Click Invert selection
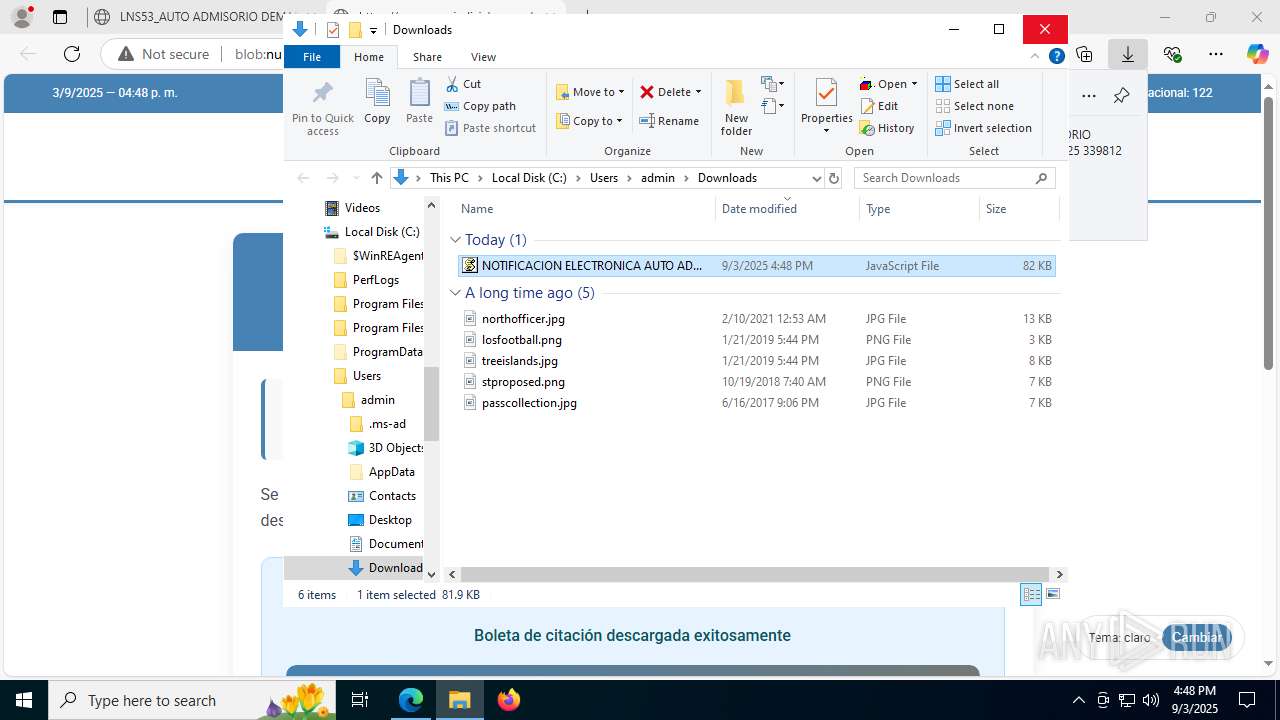Image resolution: width=1280 pixels, height=720 pixels. (983, 128)
